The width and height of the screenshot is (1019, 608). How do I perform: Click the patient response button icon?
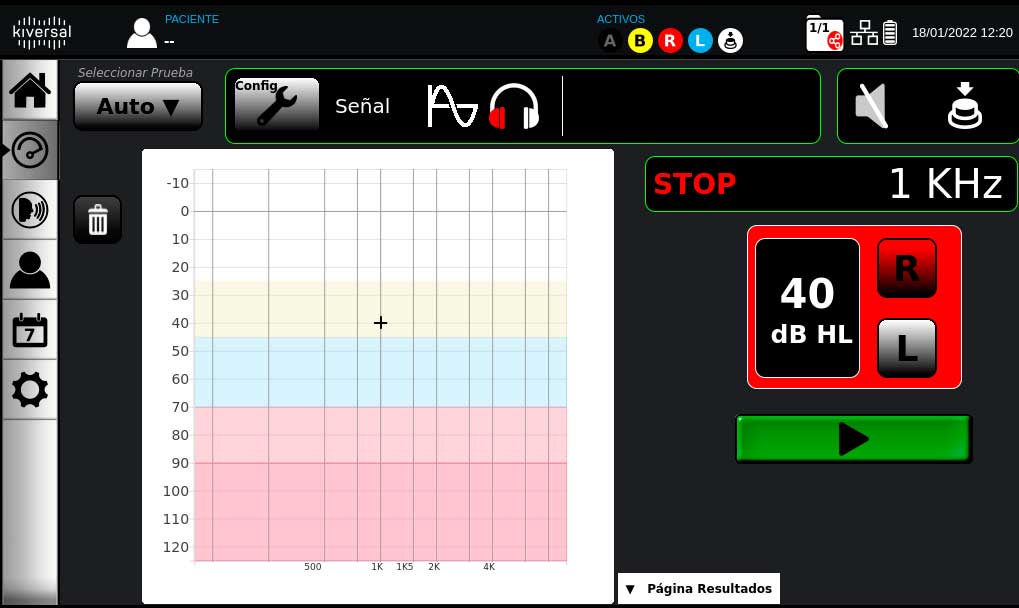tap(965, 106)
